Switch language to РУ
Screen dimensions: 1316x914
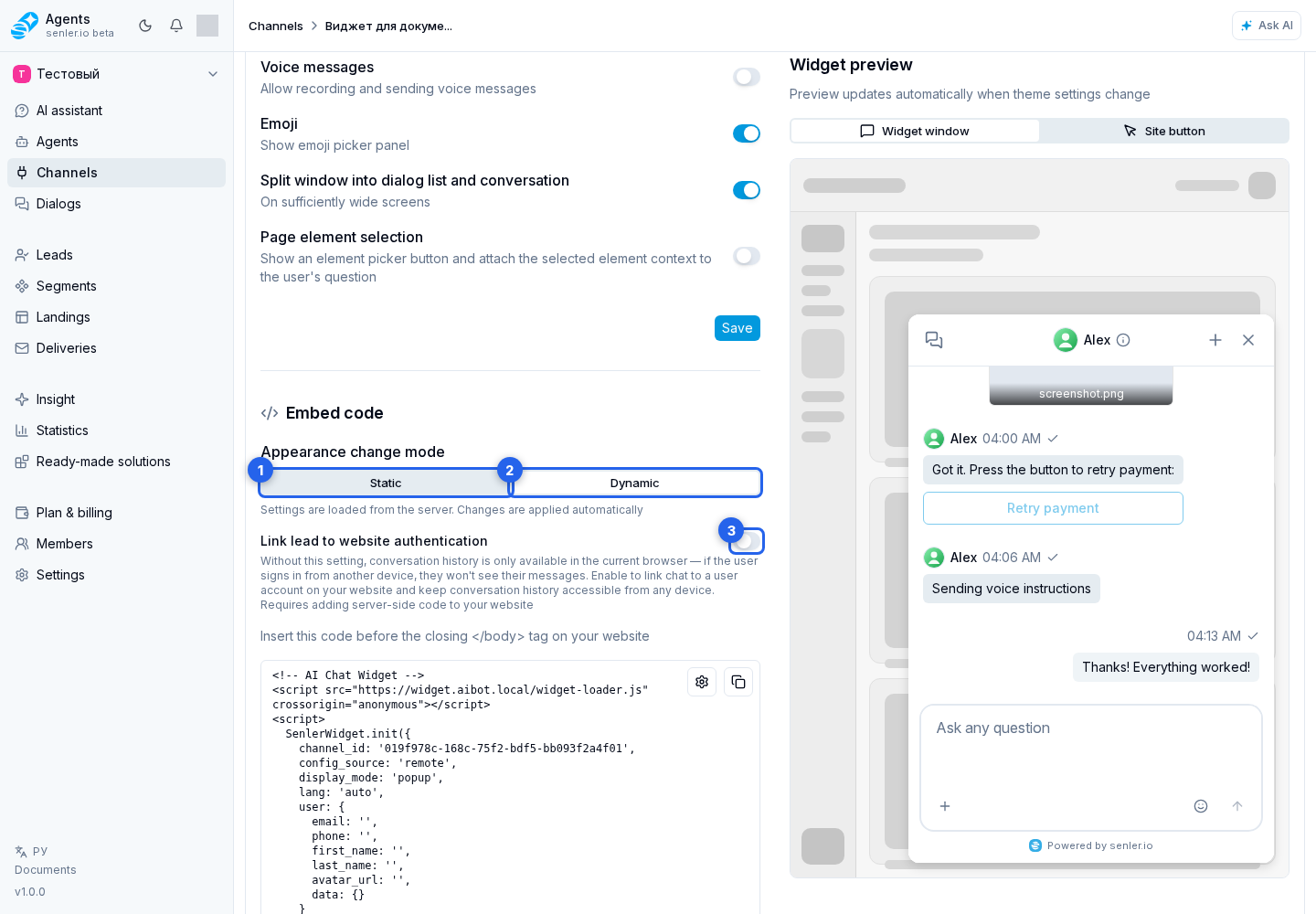[31, 851]
